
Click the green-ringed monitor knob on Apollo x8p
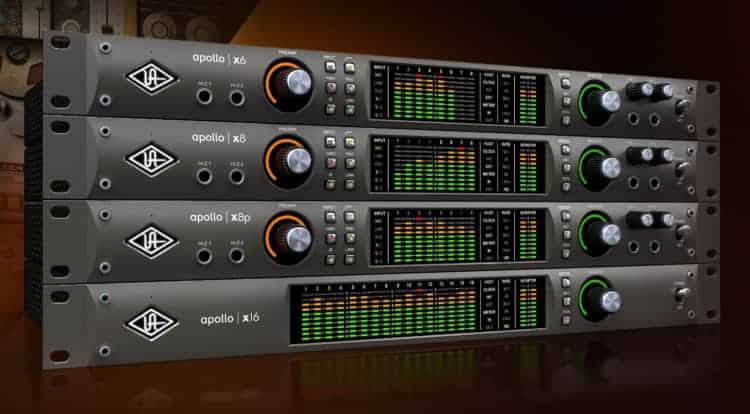click(x=600, y=233)
